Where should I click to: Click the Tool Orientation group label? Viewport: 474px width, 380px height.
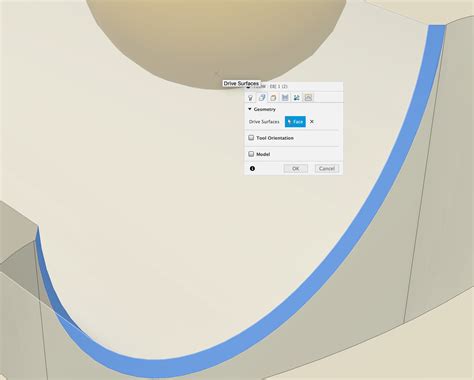(275, 138)
